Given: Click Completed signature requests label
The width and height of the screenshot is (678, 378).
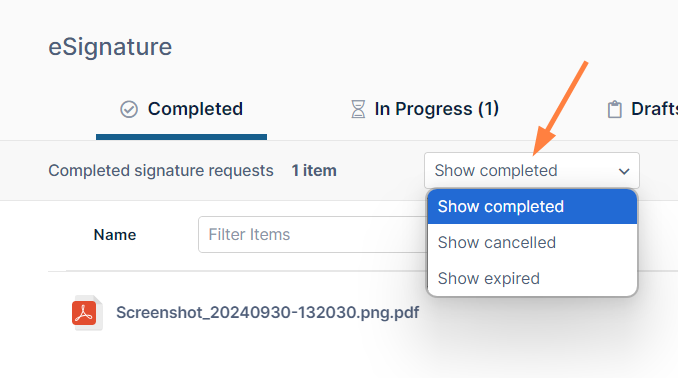Looking at the screenshot, I should pos(161,170).
